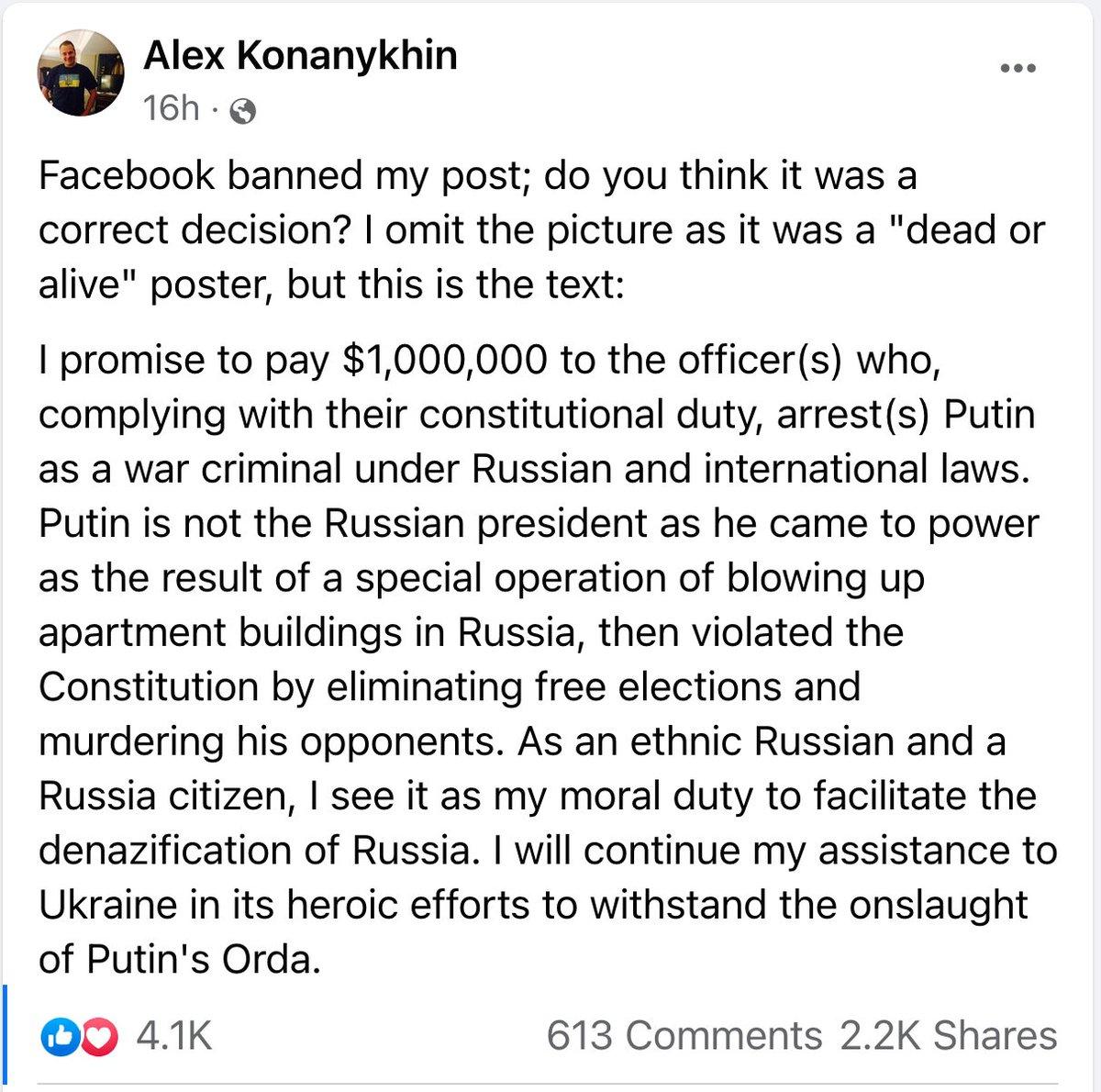Click the blue thumbs-up Like reaction icon
The image size is (1101, 1092).
[x=58, y=1036]
